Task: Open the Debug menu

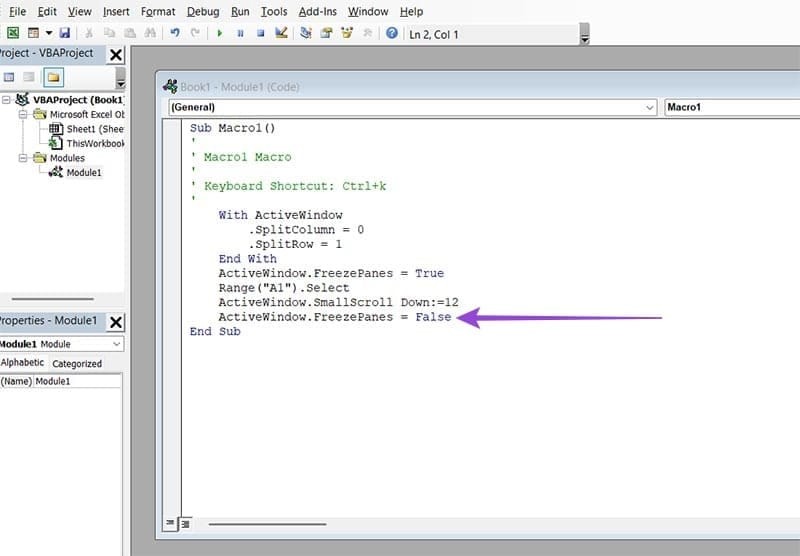Action: [x=203, y=11]
